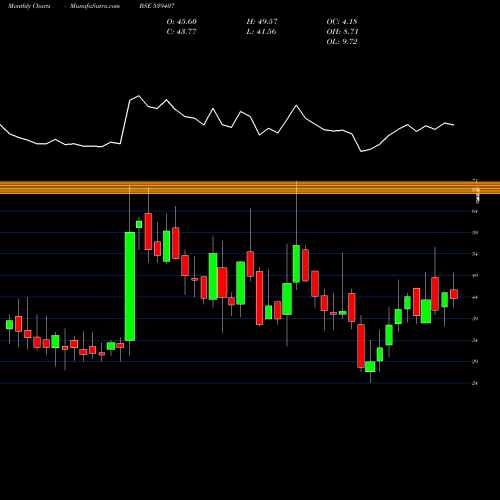500x500 pixels.
Task: Click the '29' price axis label
Action: (x=475, y=362)
